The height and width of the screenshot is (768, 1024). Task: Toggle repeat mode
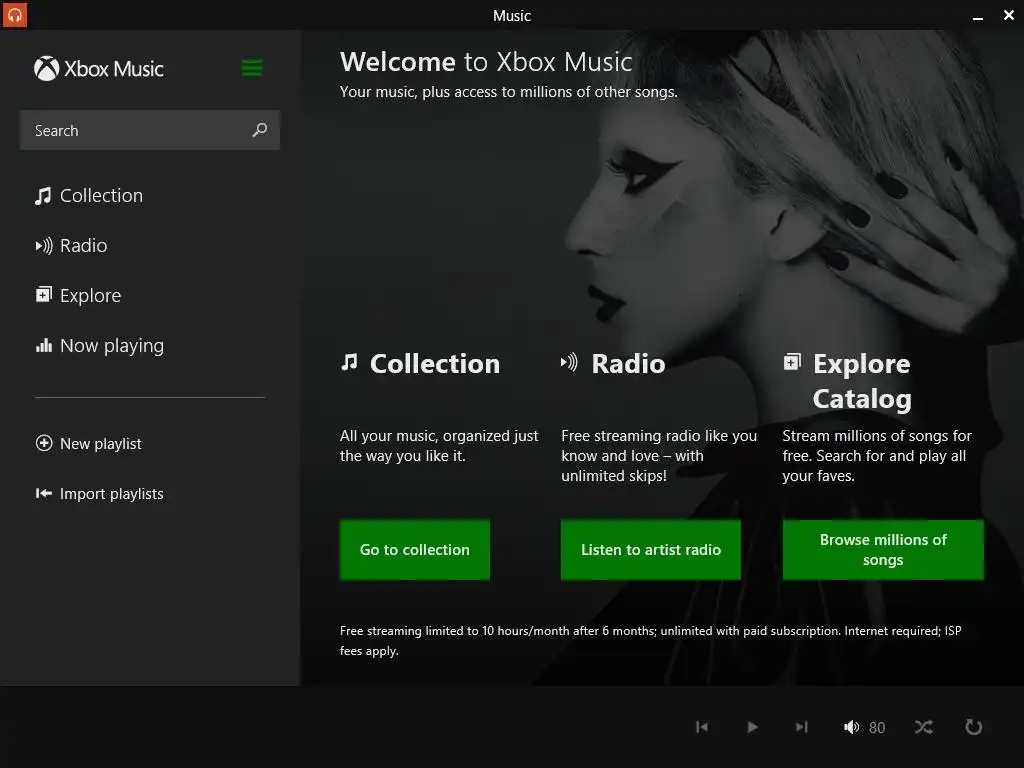click(x=974, y=727)
